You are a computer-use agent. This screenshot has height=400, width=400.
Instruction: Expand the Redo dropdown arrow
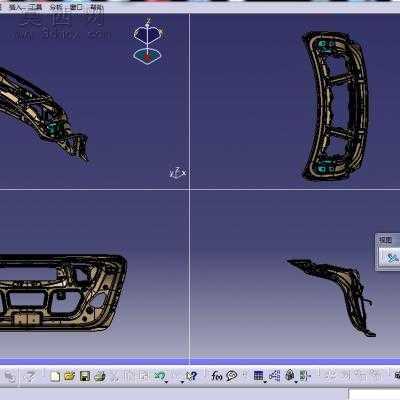[x=182, y=382]
